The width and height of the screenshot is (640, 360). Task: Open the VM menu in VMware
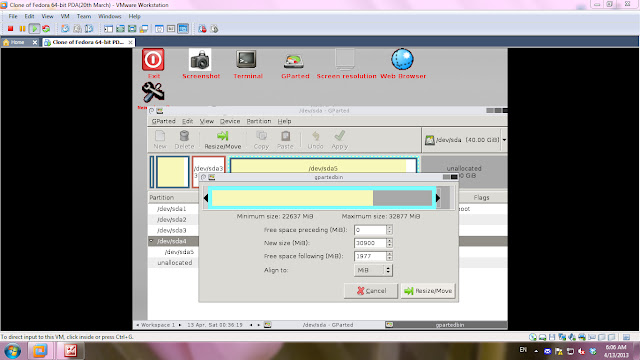coord(64,16)
